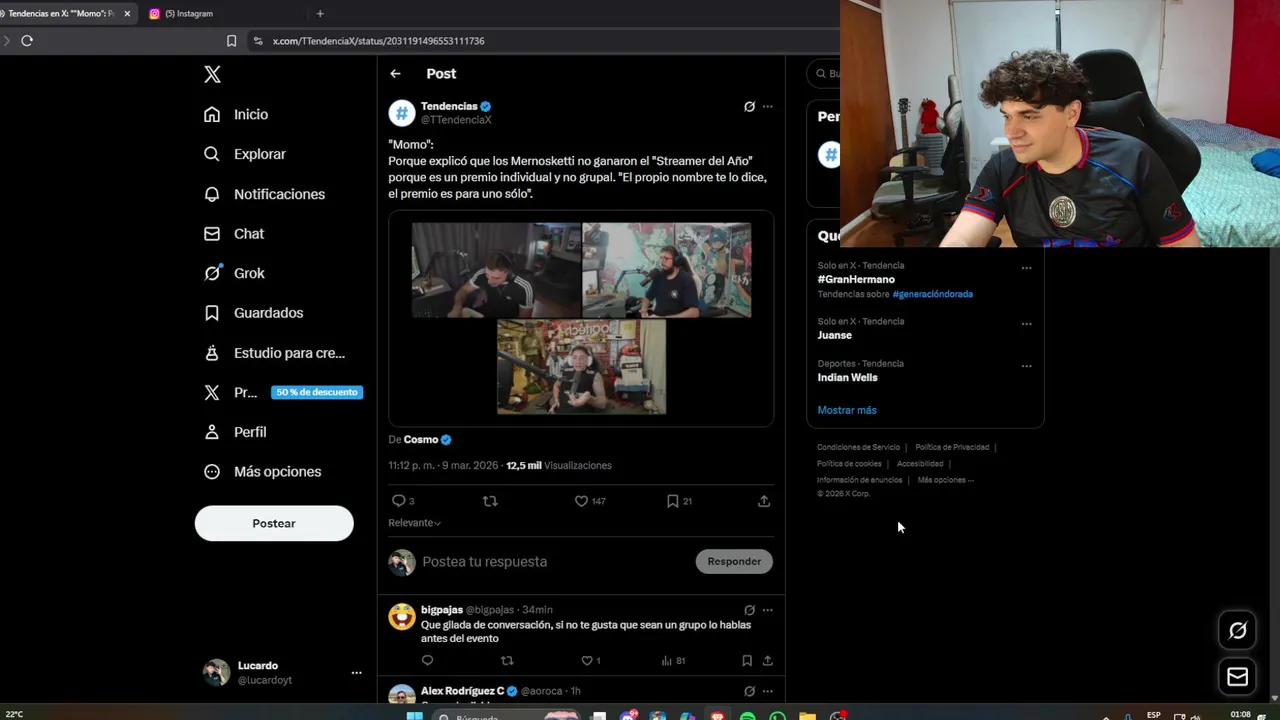The height and width of the screenshot is (720, 1280).
Task: Share the bigpajas comment
Action: coord(768,661)
